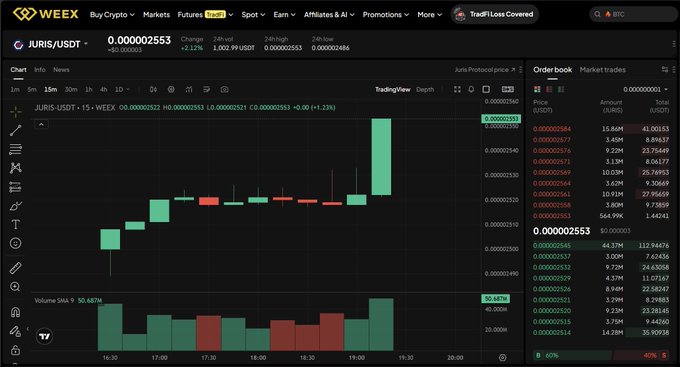Open the candlestick chart type selector
The image size is (680, 367).
click(x=153, y=89)
